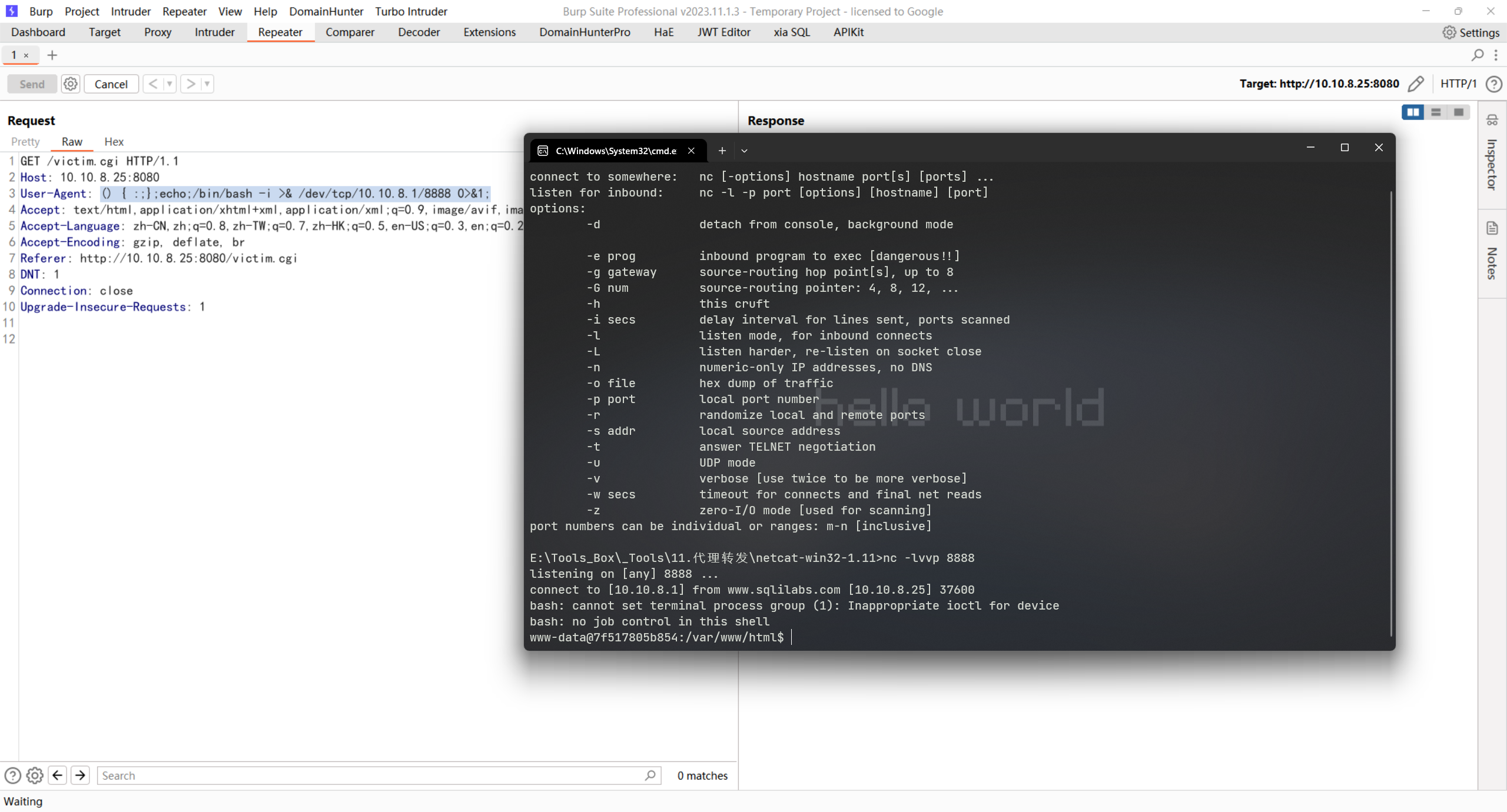The image size is (1507, 812).
Task: Close the cmd.exe terminal tab
Action: [x=691, y=151]
